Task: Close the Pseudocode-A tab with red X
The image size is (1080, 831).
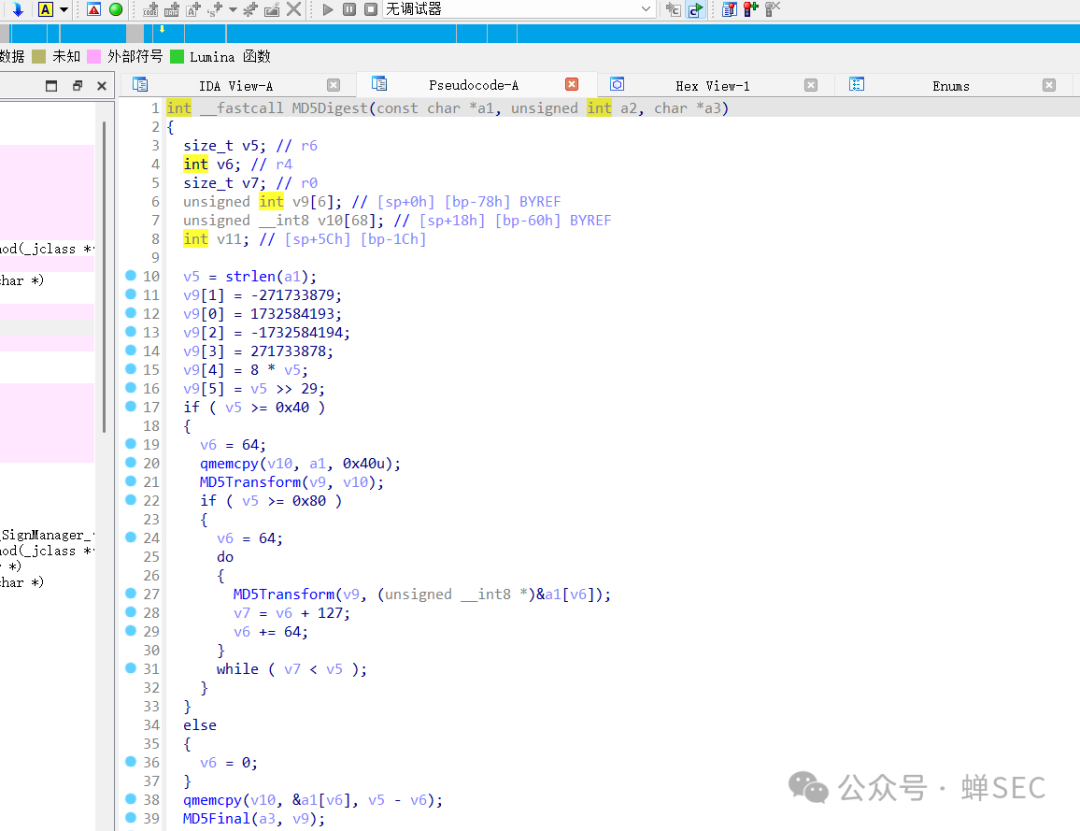Action: click(x=572, y=84)
